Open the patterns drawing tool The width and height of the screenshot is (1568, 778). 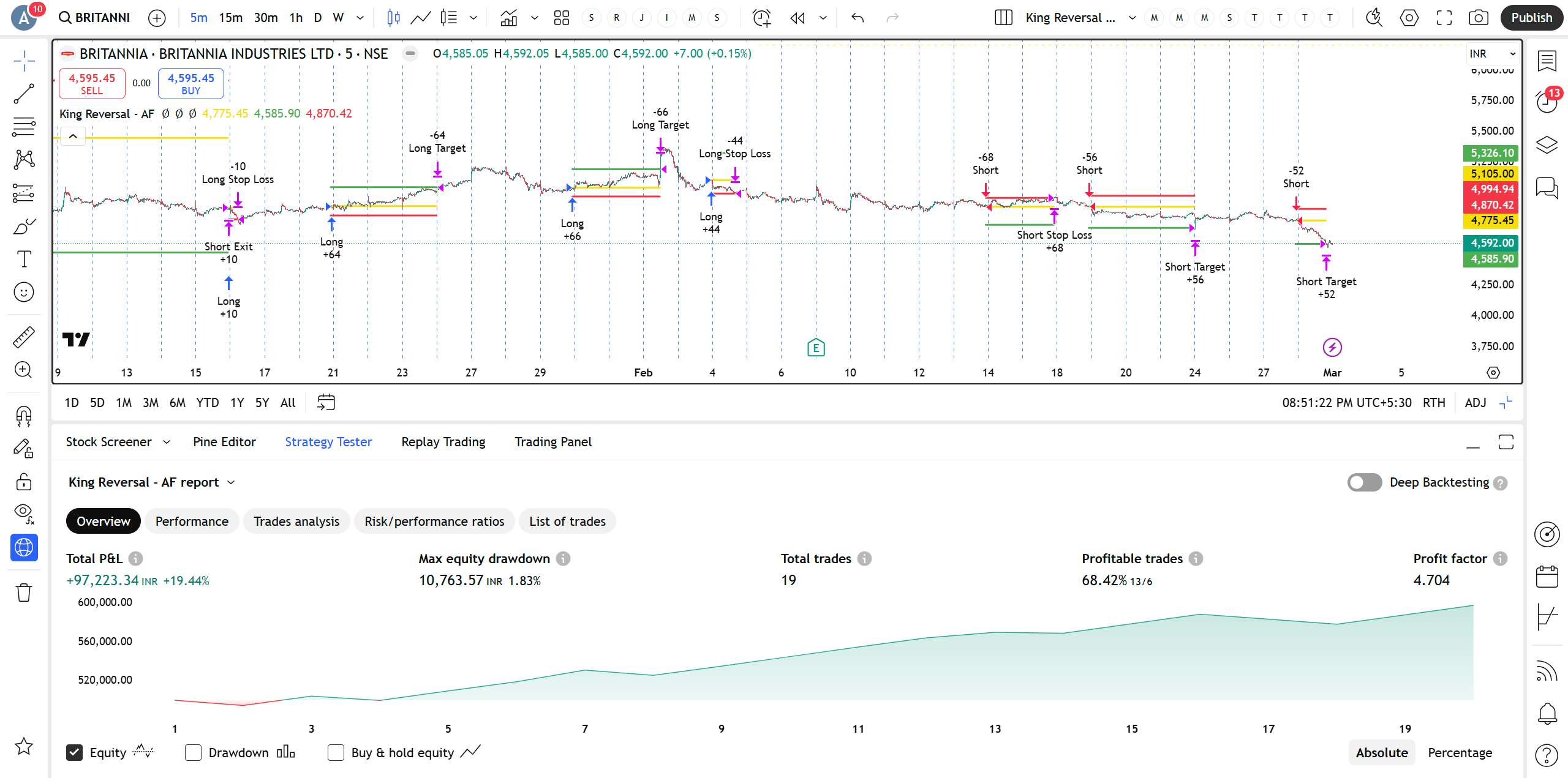click(24, 160)
